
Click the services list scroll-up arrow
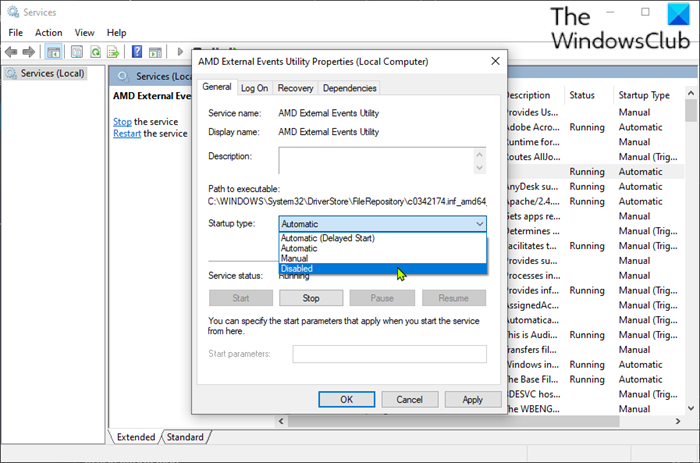[x=691, y=93]
